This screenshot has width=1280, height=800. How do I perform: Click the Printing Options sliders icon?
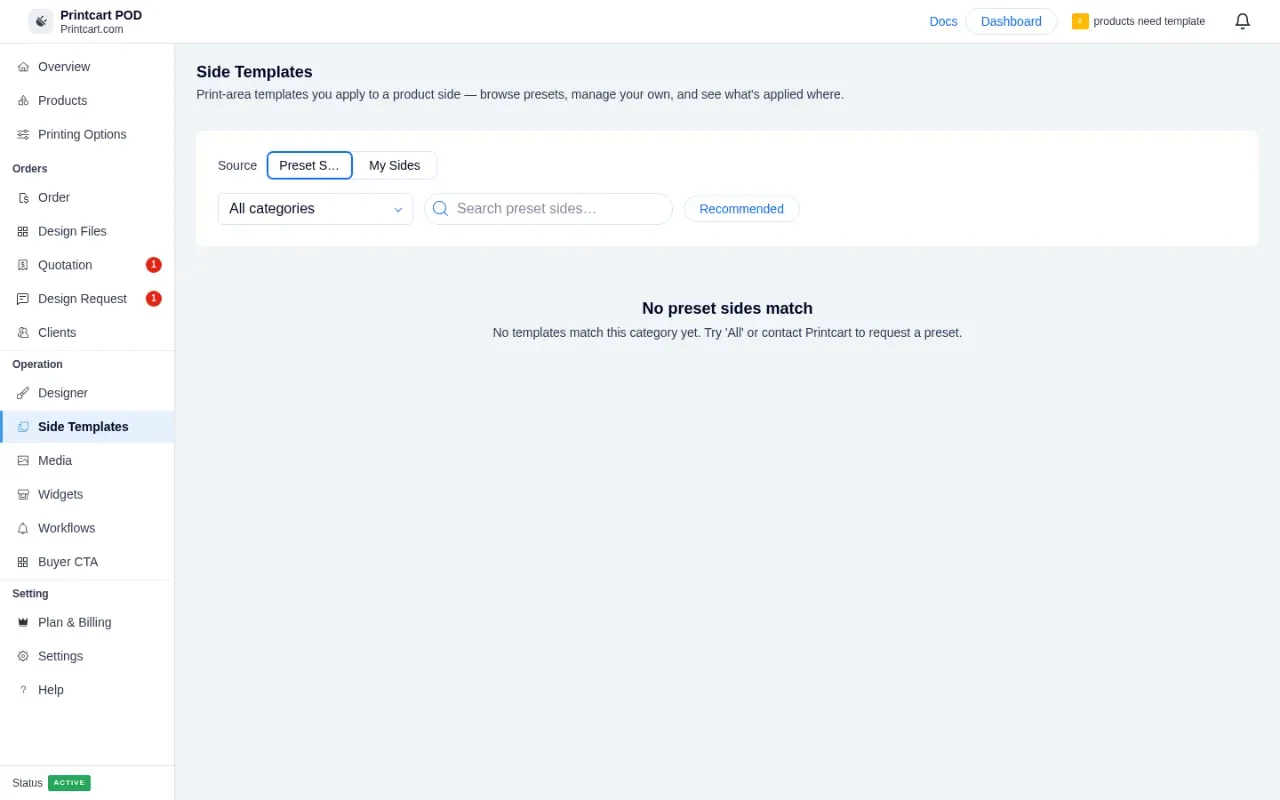[x=23, y=135]
